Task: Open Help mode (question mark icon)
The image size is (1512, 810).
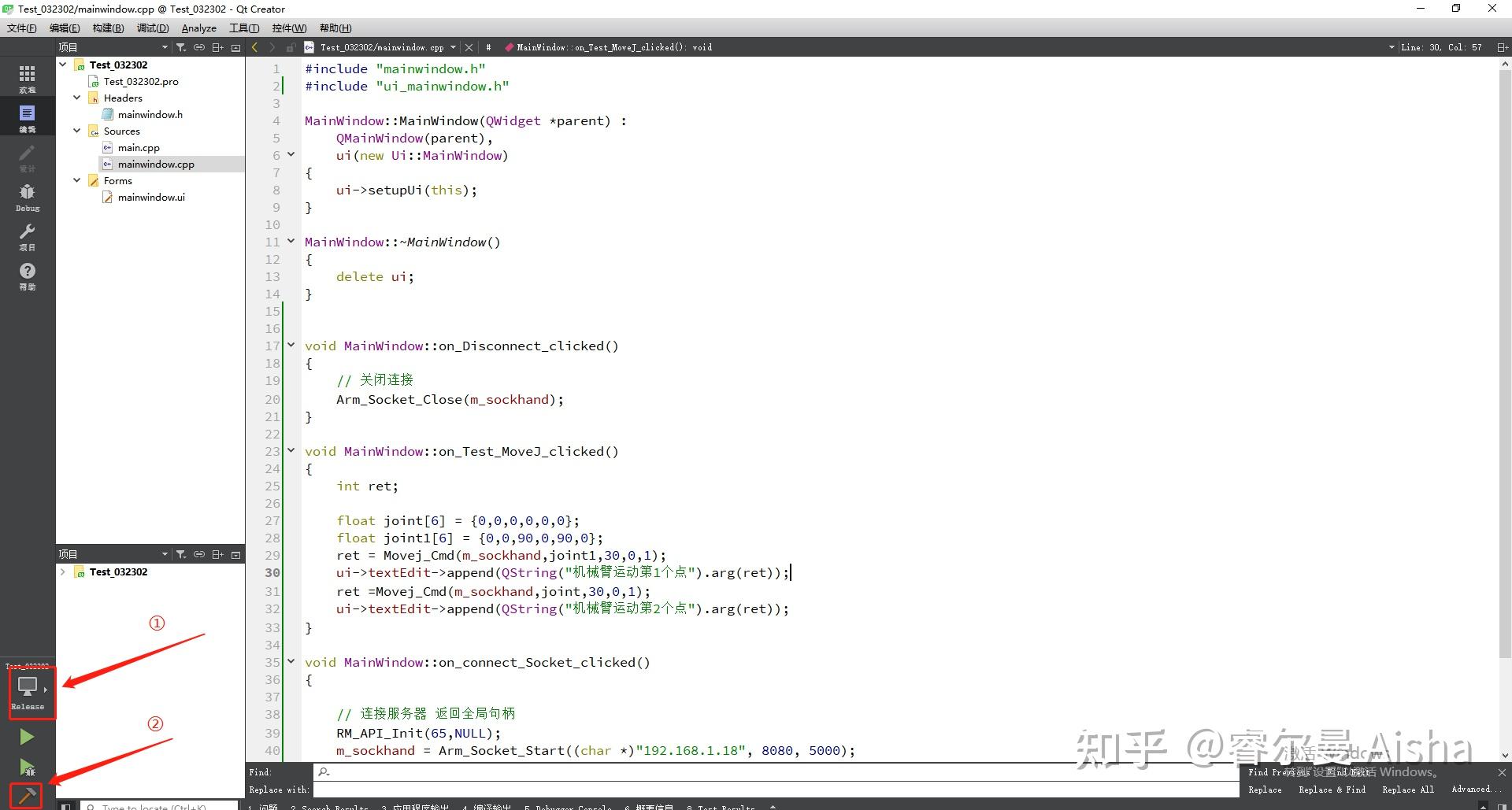Action: (x=27, y=276)
